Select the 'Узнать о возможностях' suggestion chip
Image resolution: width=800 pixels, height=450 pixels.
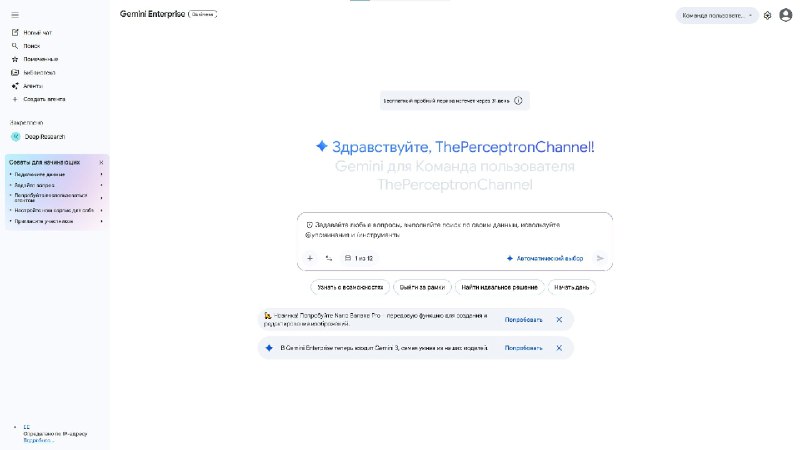point(350,287)
